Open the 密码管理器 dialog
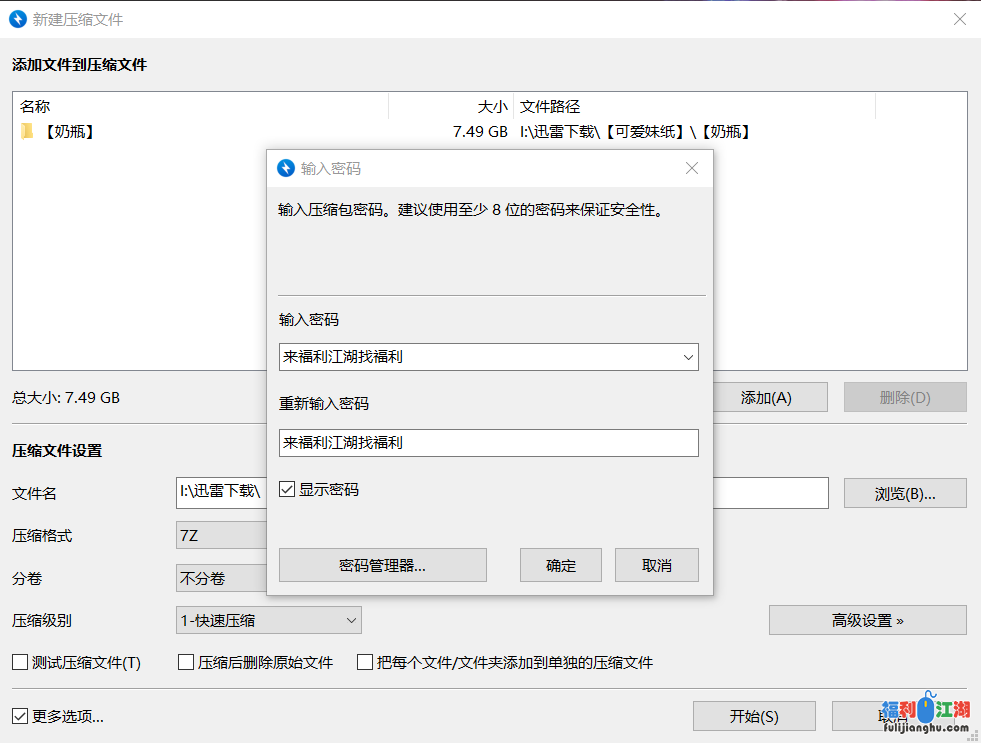The width and height of the screenshot is (981, 743). click(x=382, y=564)
